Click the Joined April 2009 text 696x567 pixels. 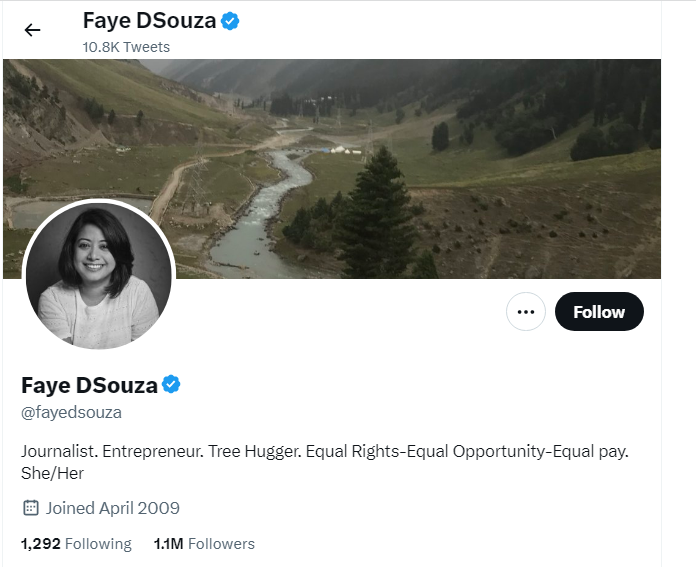pos(113,508)
